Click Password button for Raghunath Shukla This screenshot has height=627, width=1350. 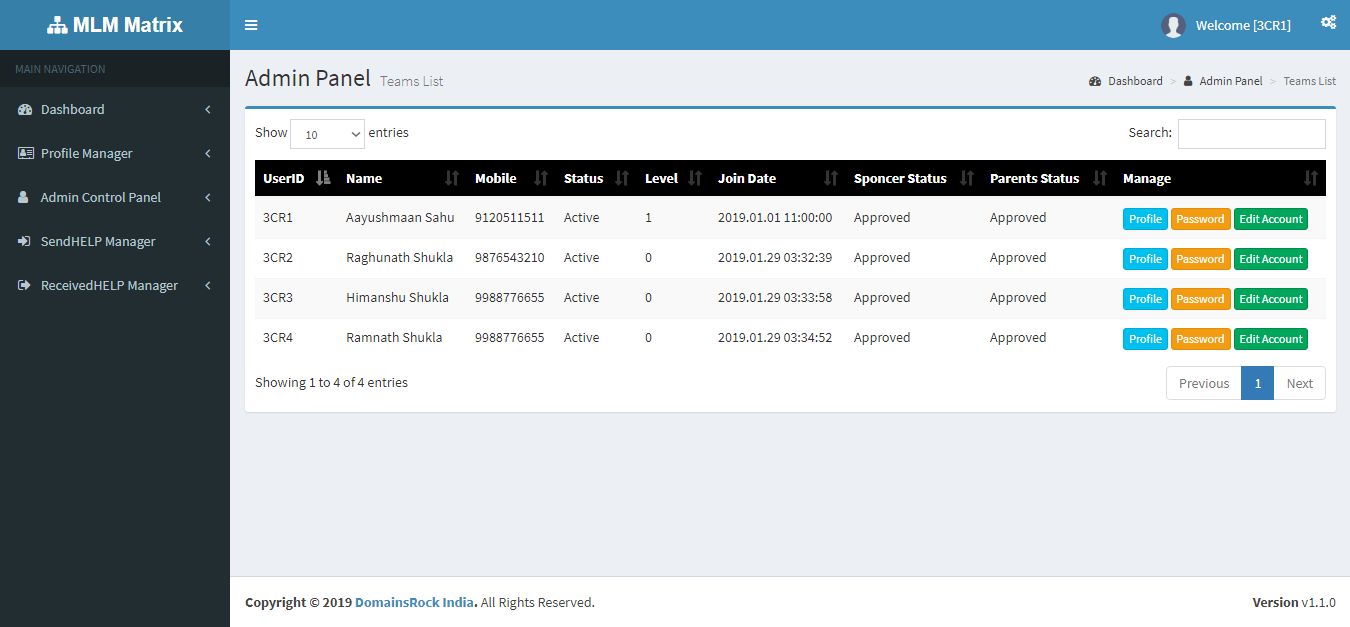1200,259
